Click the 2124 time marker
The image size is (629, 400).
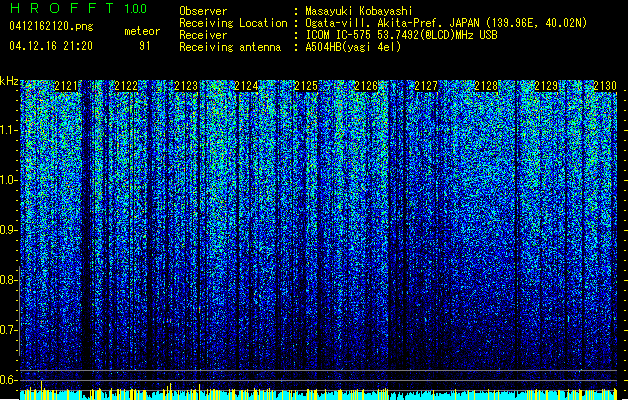point(246,86)
